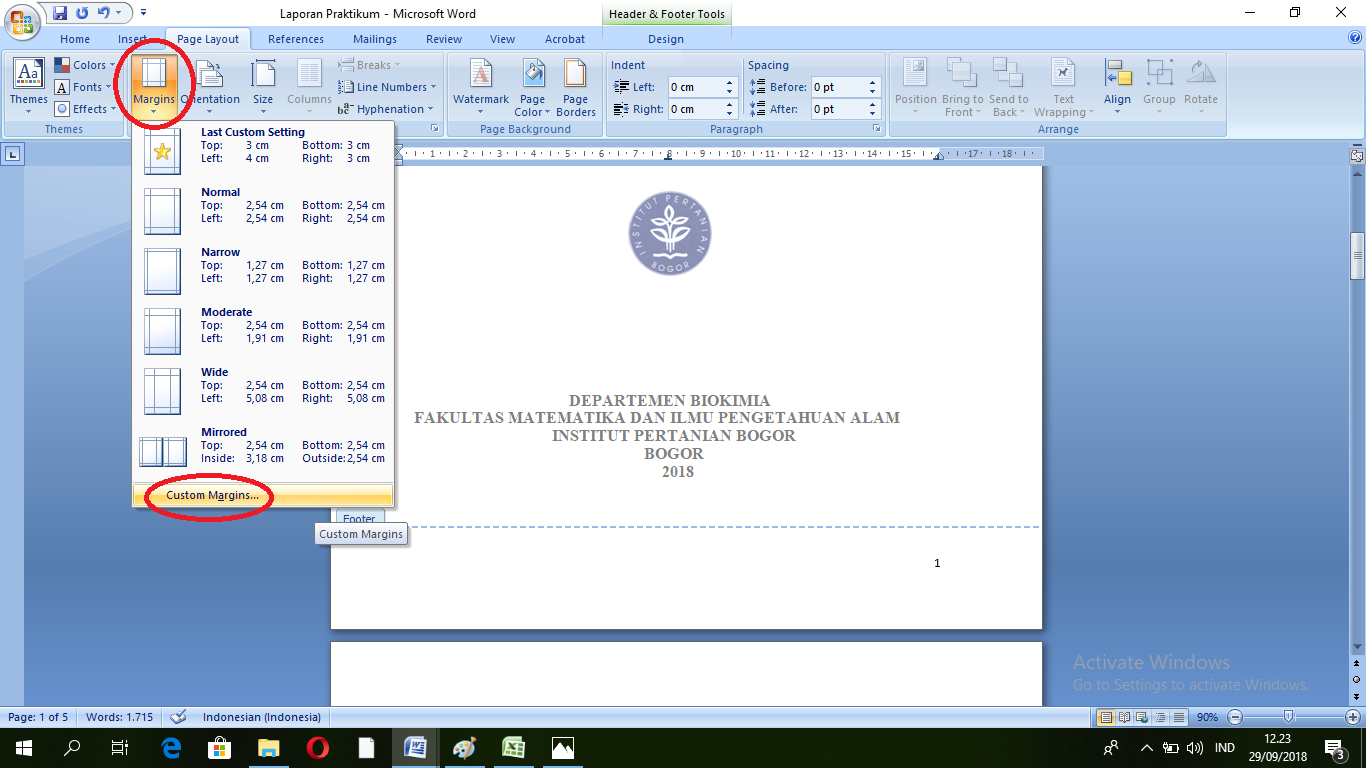The image size is (1366, 768).
Task: Click Indonesian language status button
Action: tap(262, 717)
